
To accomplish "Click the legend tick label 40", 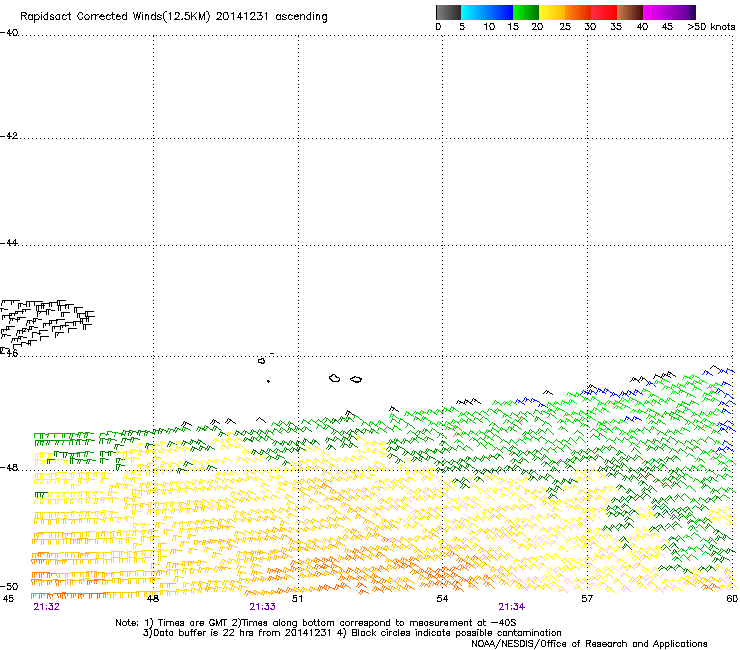I will [642, 27].
